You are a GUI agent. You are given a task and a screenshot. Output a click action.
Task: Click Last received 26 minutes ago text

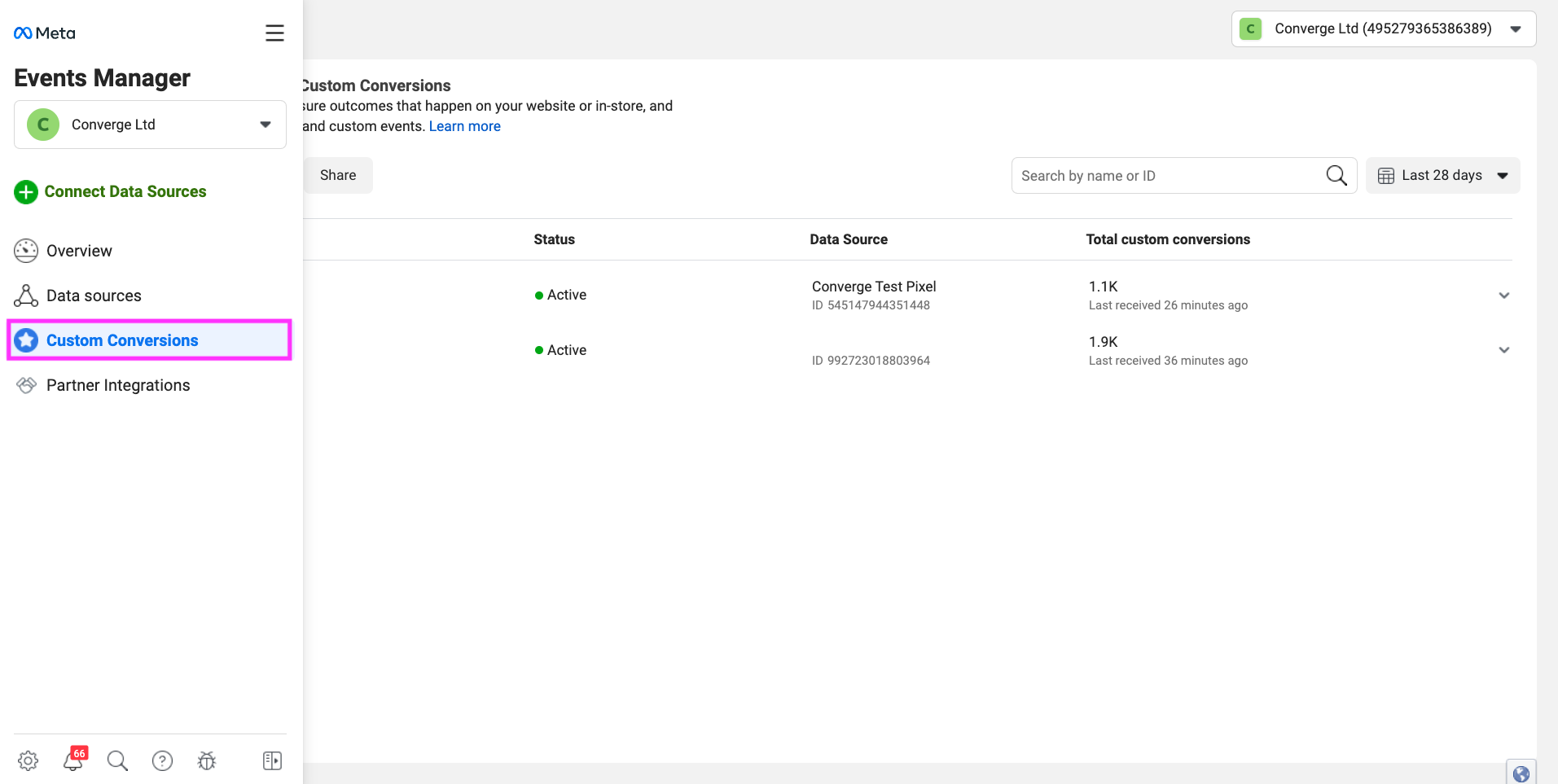[1168, 305]
